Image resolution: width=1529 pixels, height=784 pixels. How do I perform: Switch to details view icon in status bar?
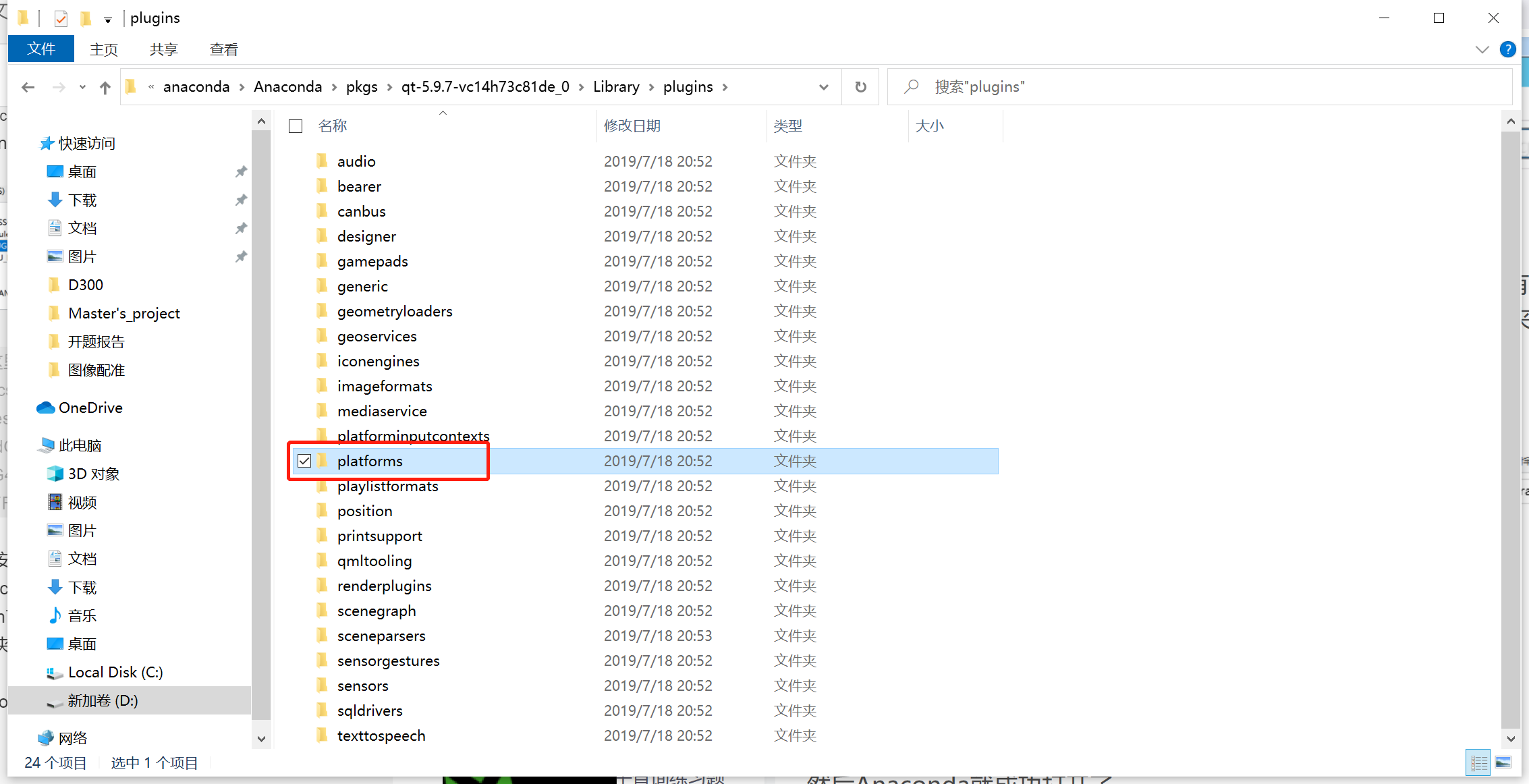click(x=1478, y=763)
